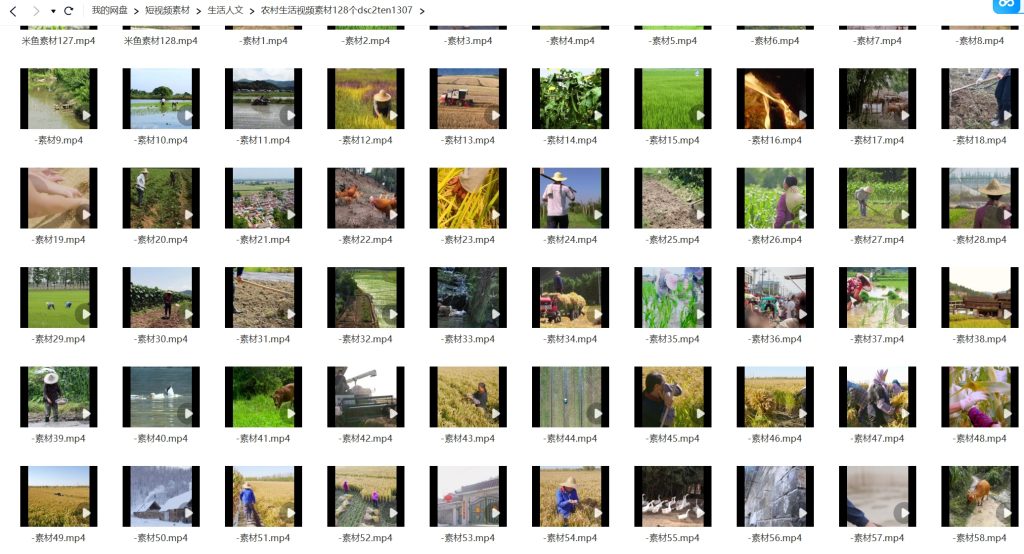Navigate to 生活人文 breadcrumb folder

point(225,10)
